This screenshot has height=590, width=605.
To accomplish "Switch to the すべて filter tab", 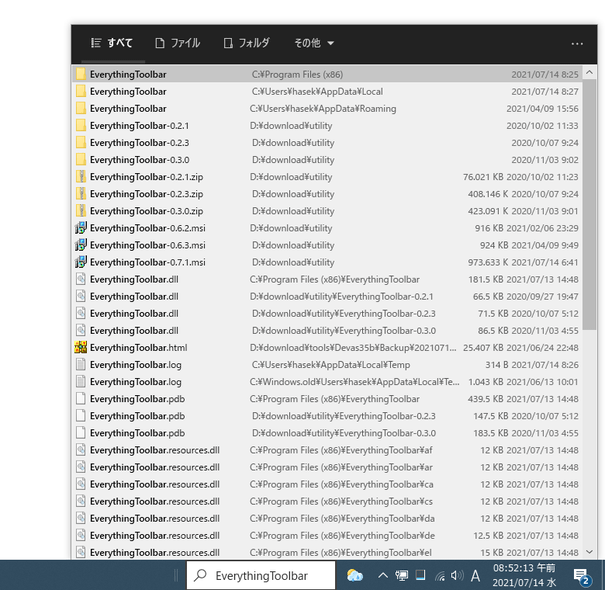I will pyautogui.click(x=112, y=43).
